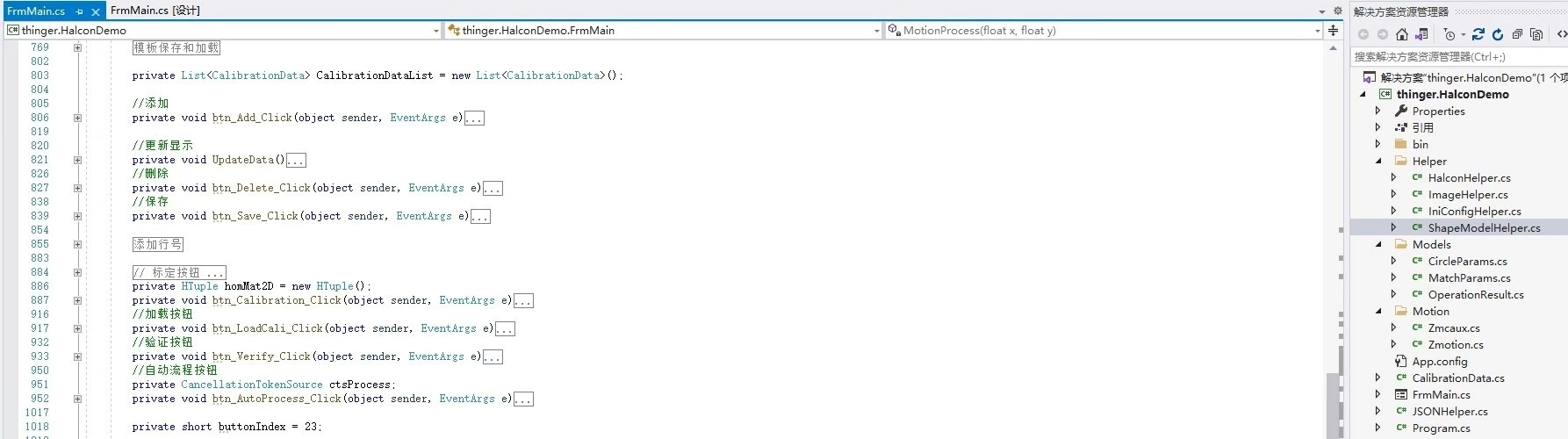The height and width of the screenshot is (439, 1568).
Task: Select MatchParams.cs file
Action: click(1469, 277)
